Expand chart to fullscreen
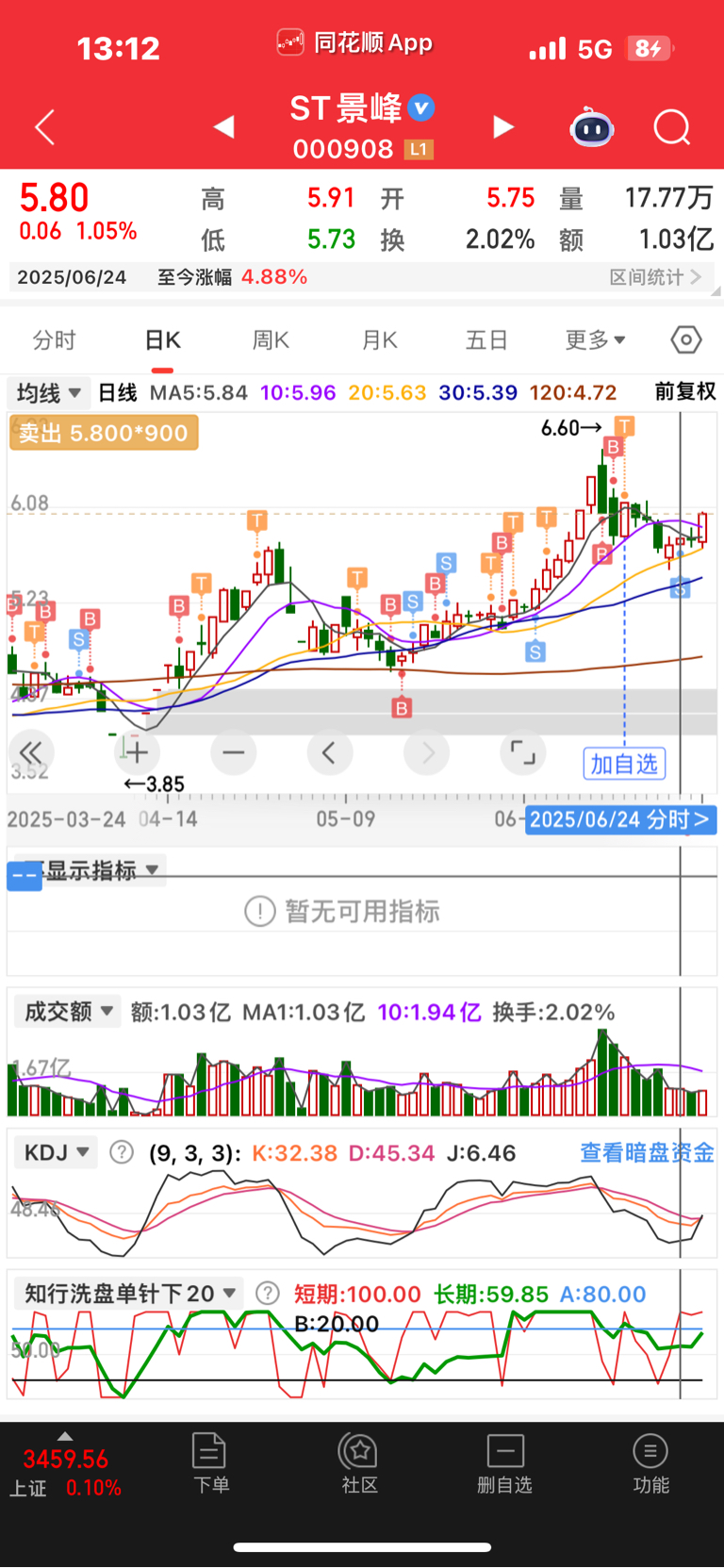 [523, 752]
